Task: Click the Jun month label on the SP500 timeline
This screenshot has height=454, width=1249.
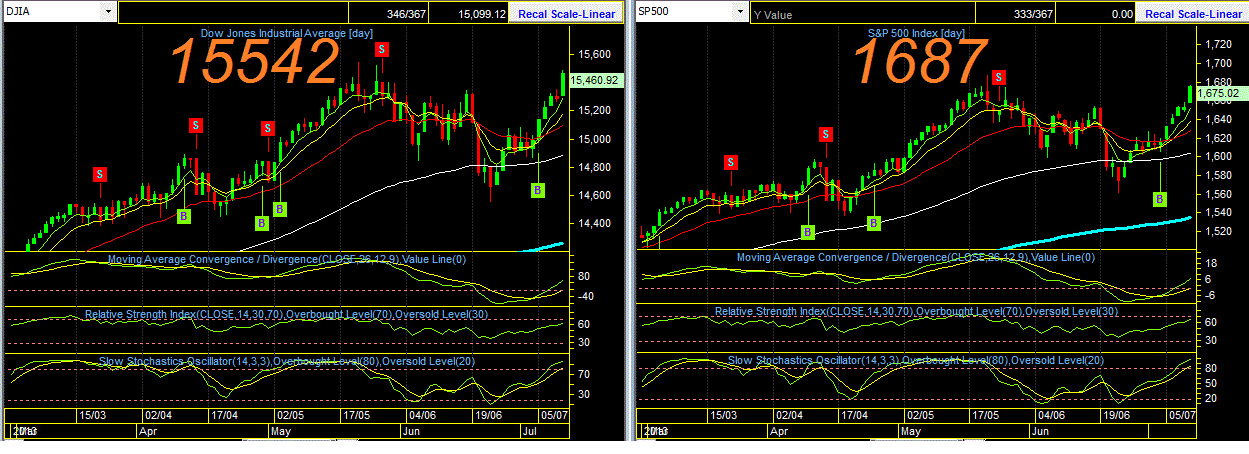Action: [x=1040, y=432]
